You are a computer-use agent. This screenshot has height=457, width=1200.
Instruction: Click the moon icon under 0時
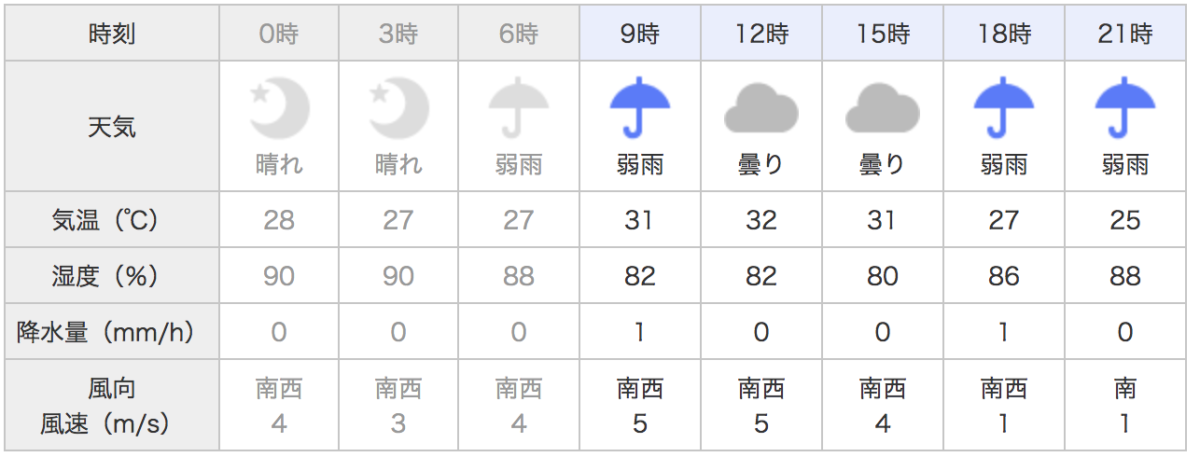tap(279, 107)
